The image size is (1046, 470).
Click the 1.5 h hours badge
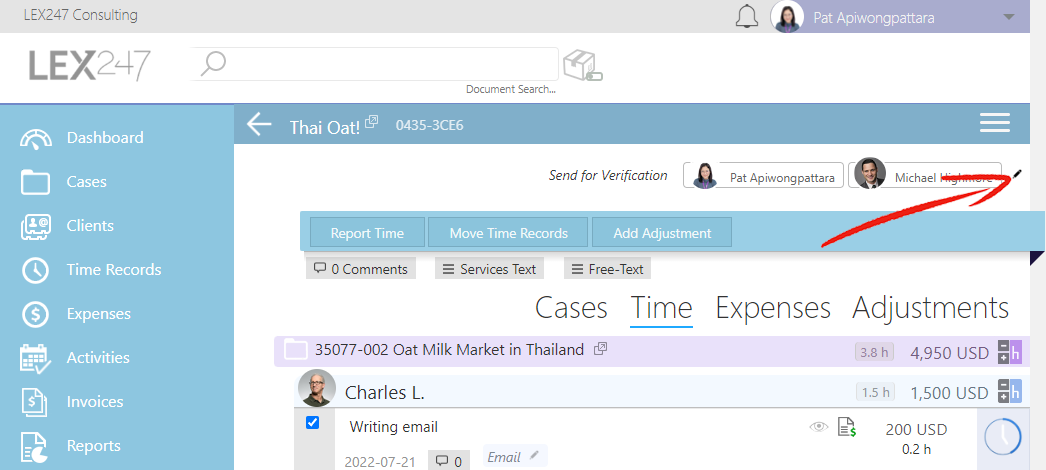pyautogui.click(x=875, y=392)
